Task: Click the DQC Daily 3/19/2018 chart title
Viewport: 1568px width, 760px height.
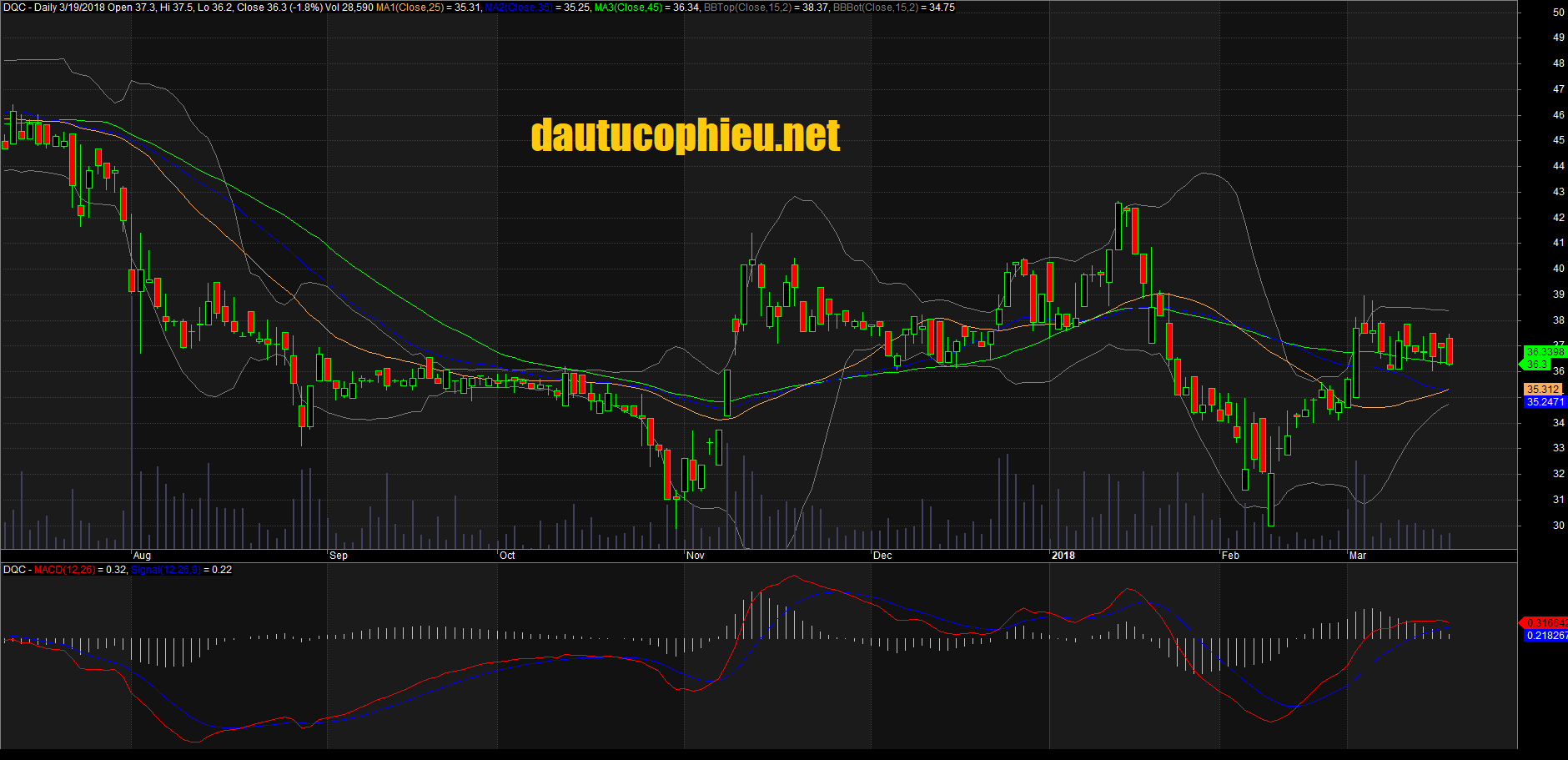Action: [x=53, y=8]
